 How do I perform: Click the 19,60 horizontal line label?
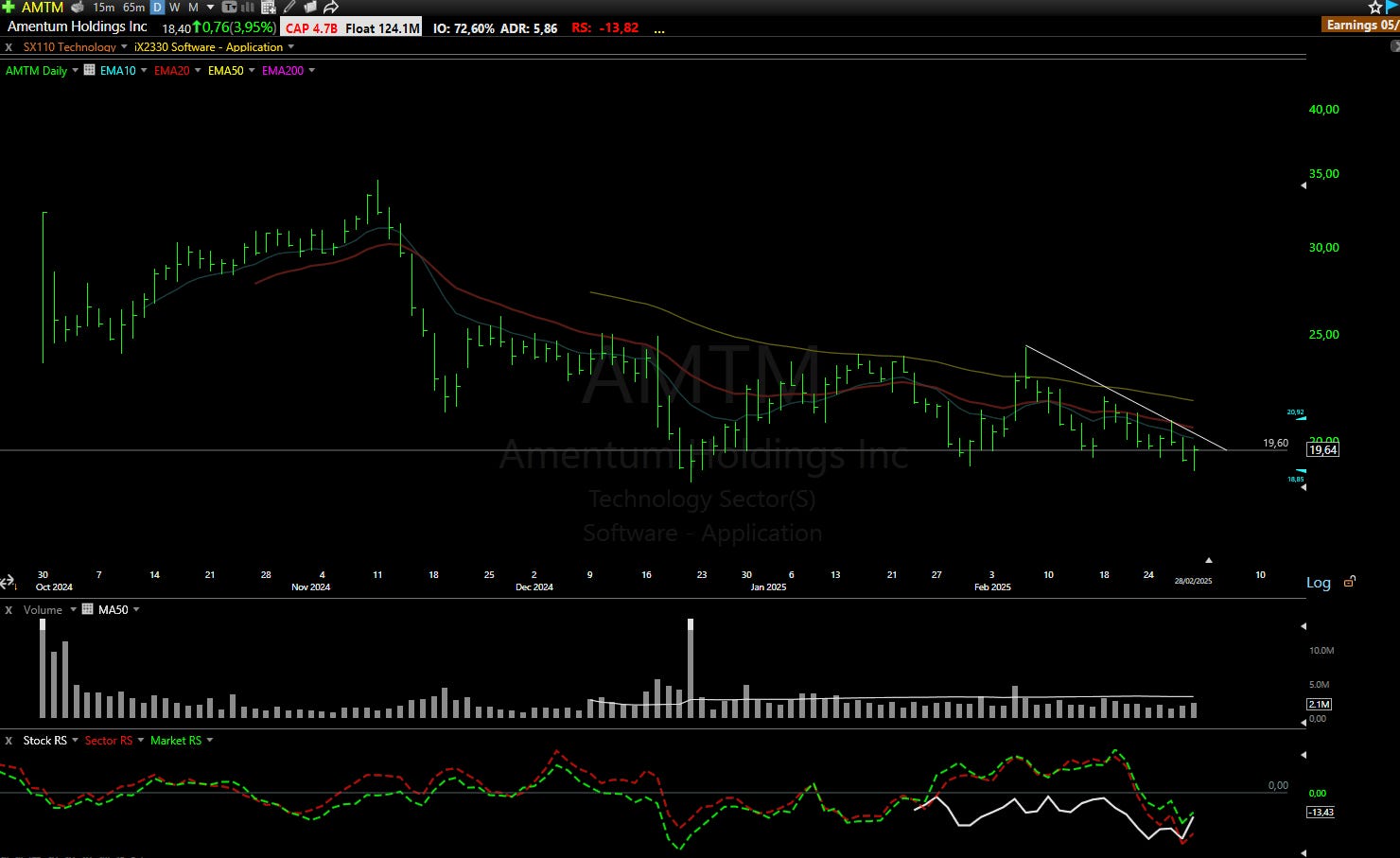(x=1276, y=443)
